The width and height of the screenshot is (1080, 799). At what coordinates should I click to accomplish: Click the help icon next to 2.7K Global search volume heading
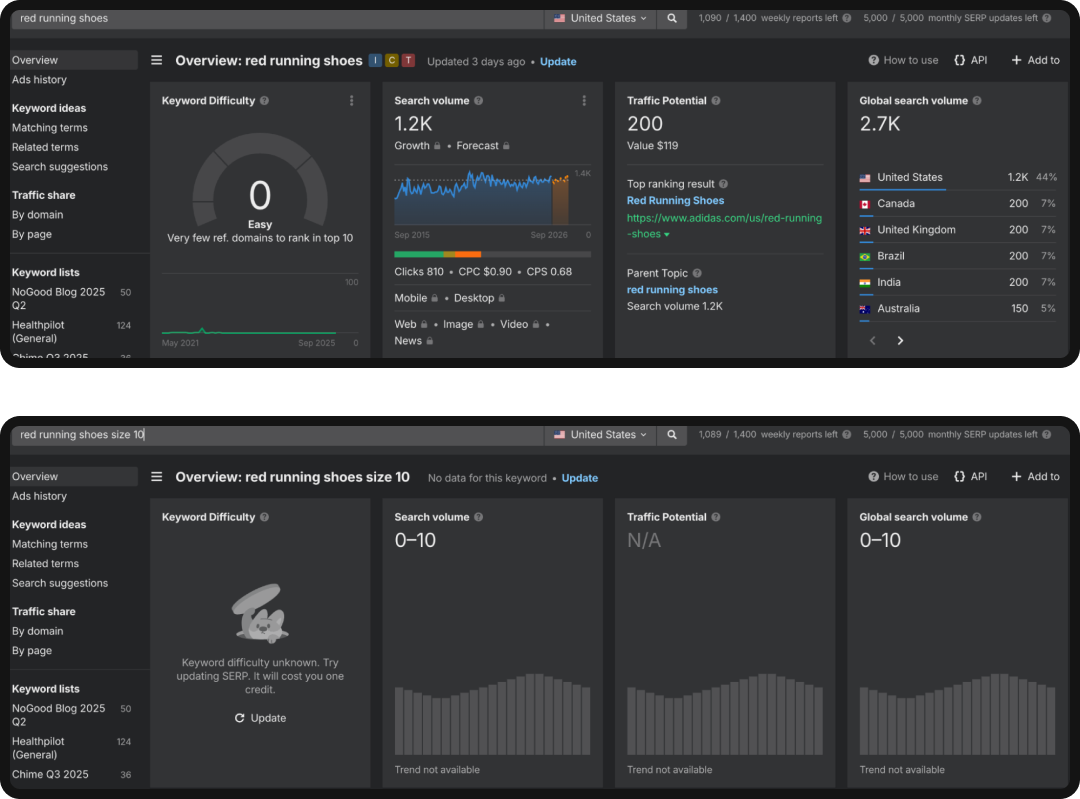click(x=977, y=101)
